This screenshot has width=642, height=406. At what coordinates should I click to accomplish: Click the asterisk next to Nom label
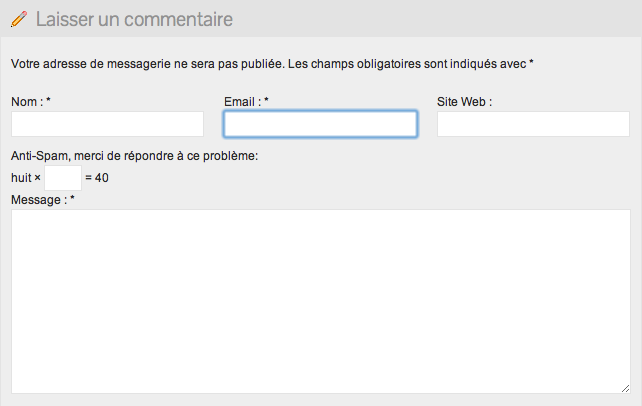[48, 100]
